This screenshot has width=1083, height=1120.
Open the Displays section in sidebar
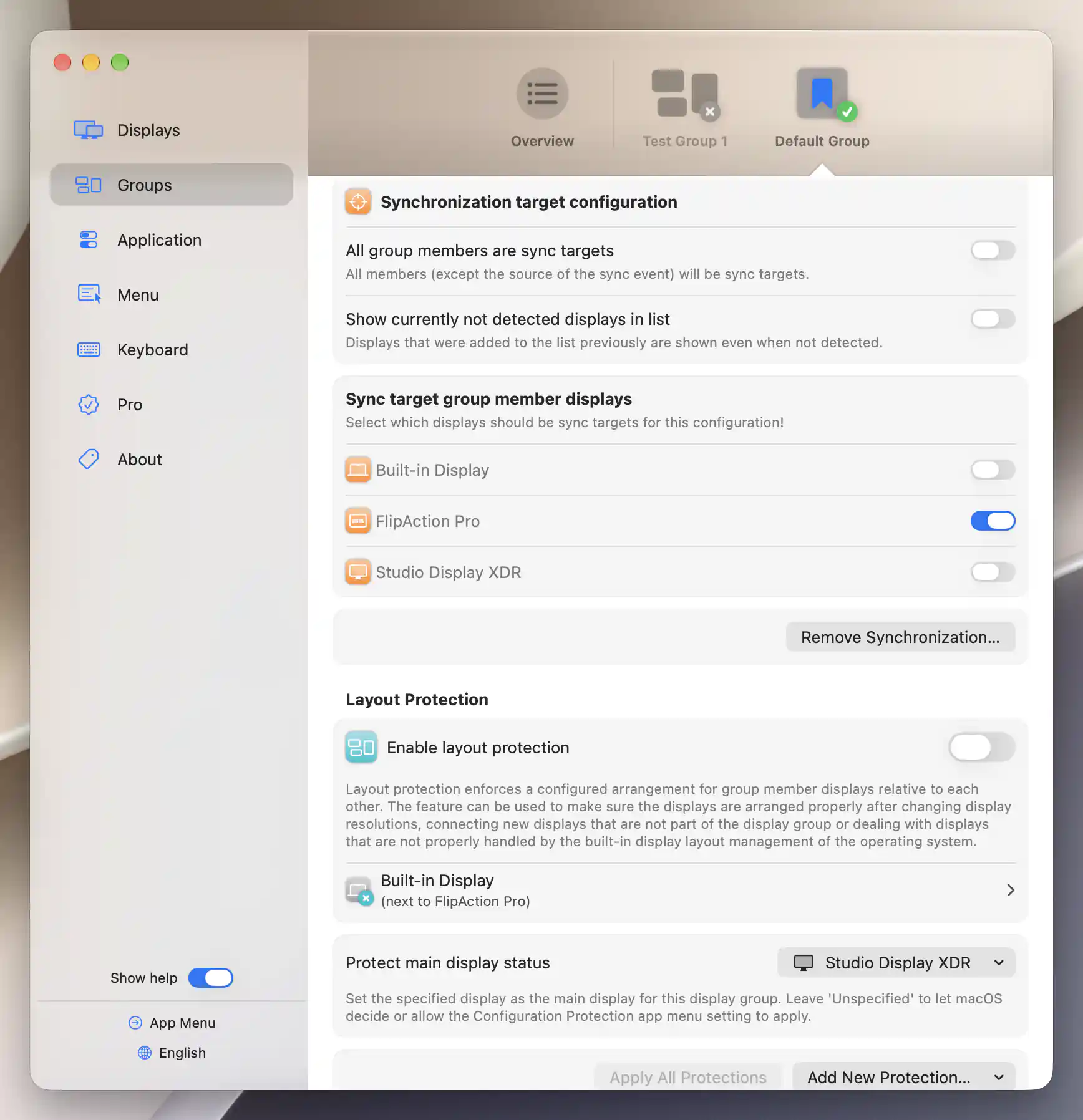(172, 130)
